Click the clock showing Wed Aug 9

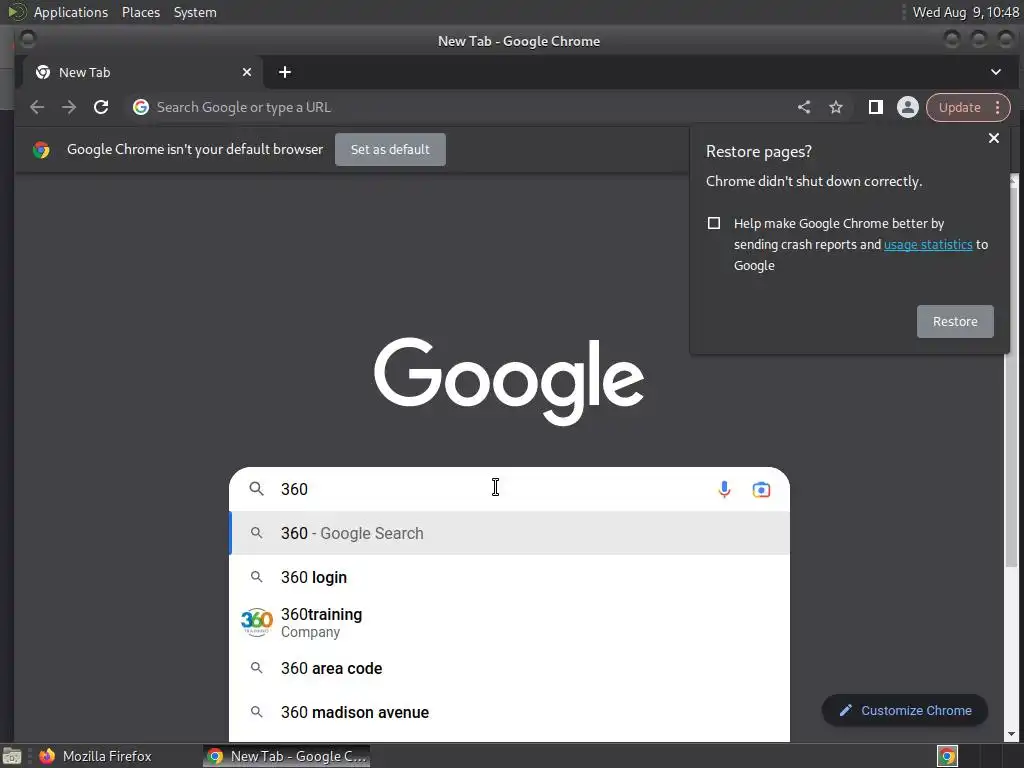[x=965, y=12]
